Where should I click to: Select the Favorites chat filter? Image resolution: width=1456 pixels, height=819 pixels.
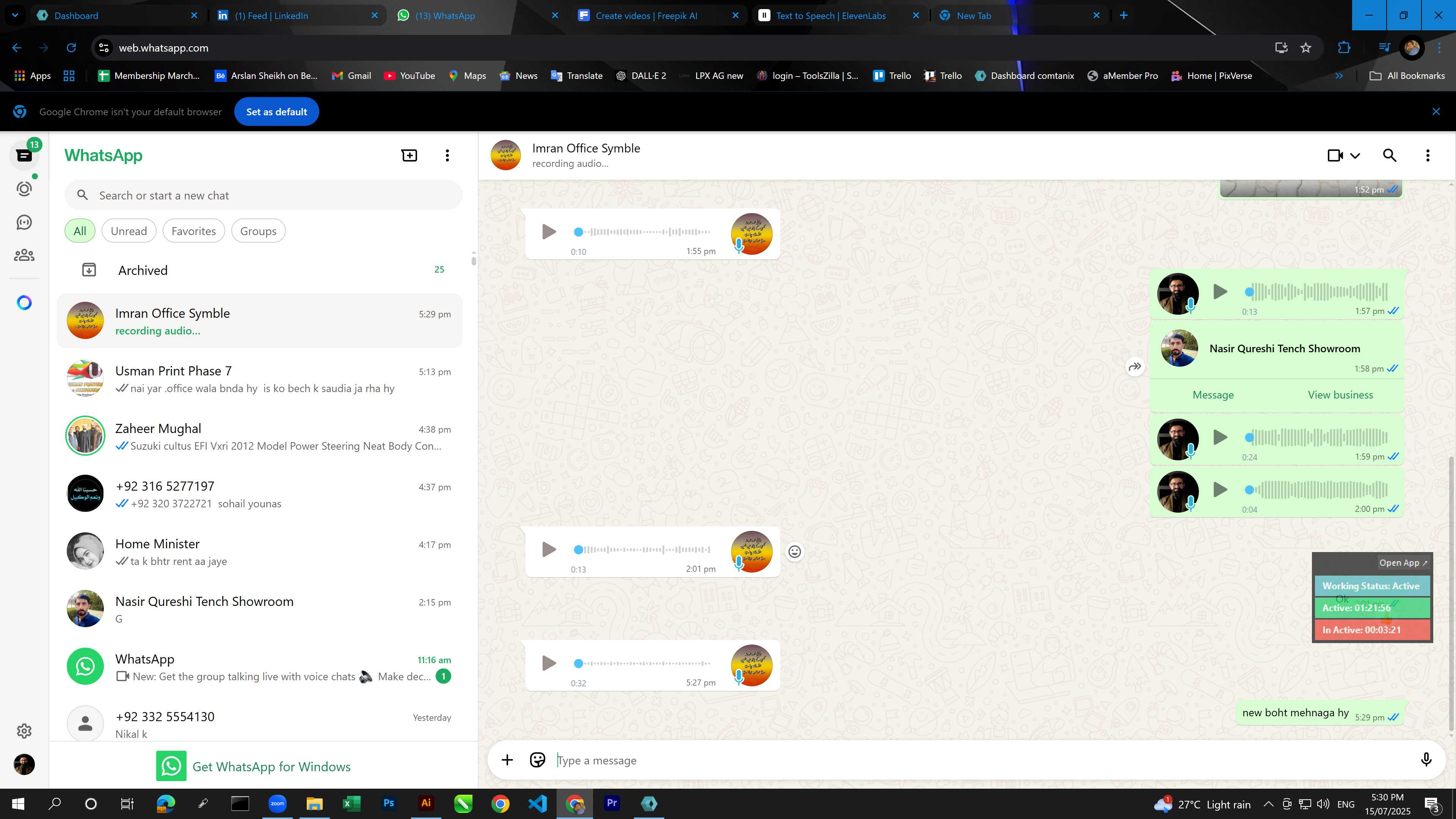point(193,231)
